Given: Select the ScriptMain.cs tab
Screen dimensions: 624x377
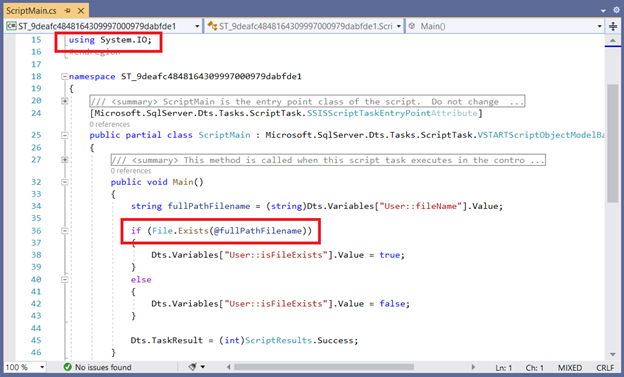Looking at the screenshot, I should point(31,11).
